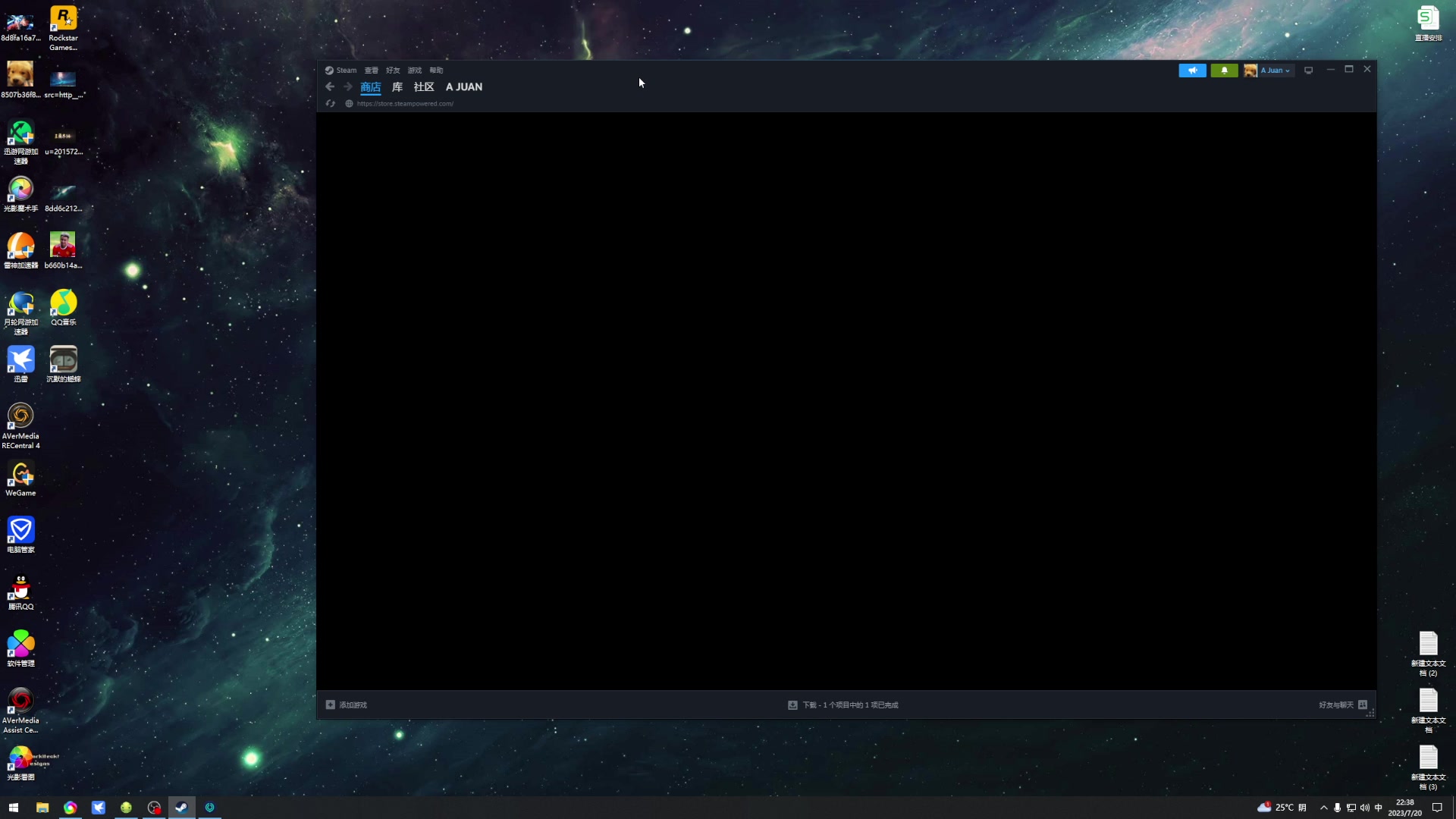Open 迅游网游加速器 desktop shortcut
The height and width of the screenshot is (819, 1456).
tap(20, 143)
